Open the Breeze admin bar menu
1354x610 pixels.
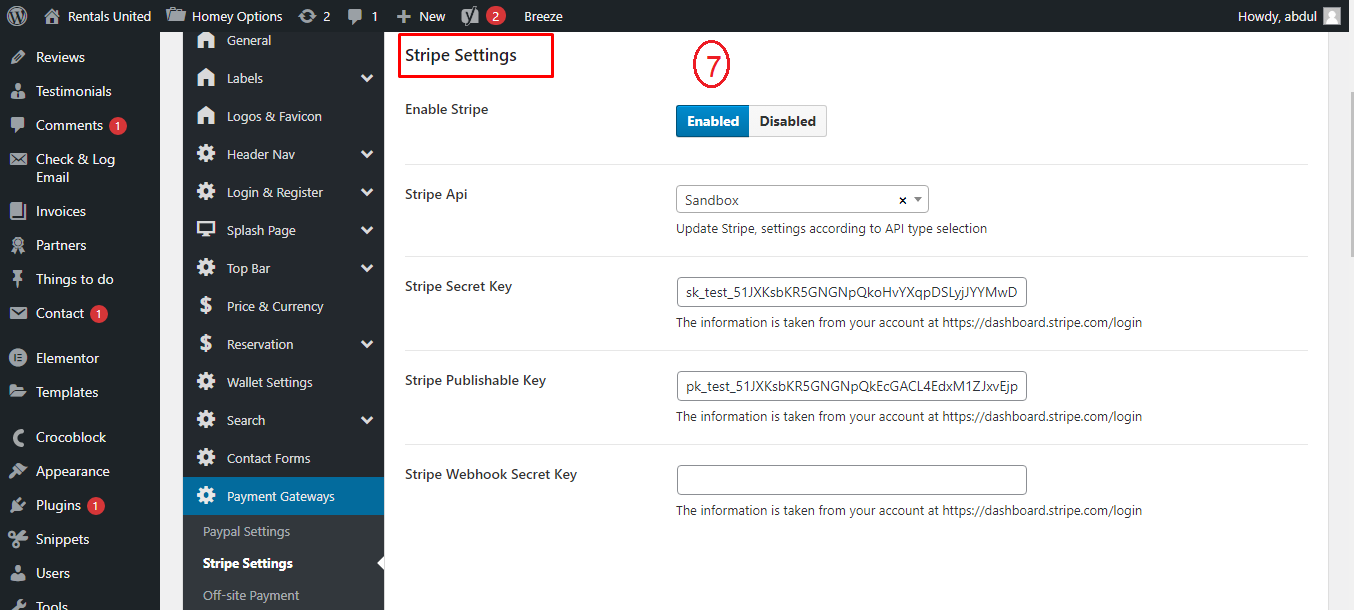[543, 16]
